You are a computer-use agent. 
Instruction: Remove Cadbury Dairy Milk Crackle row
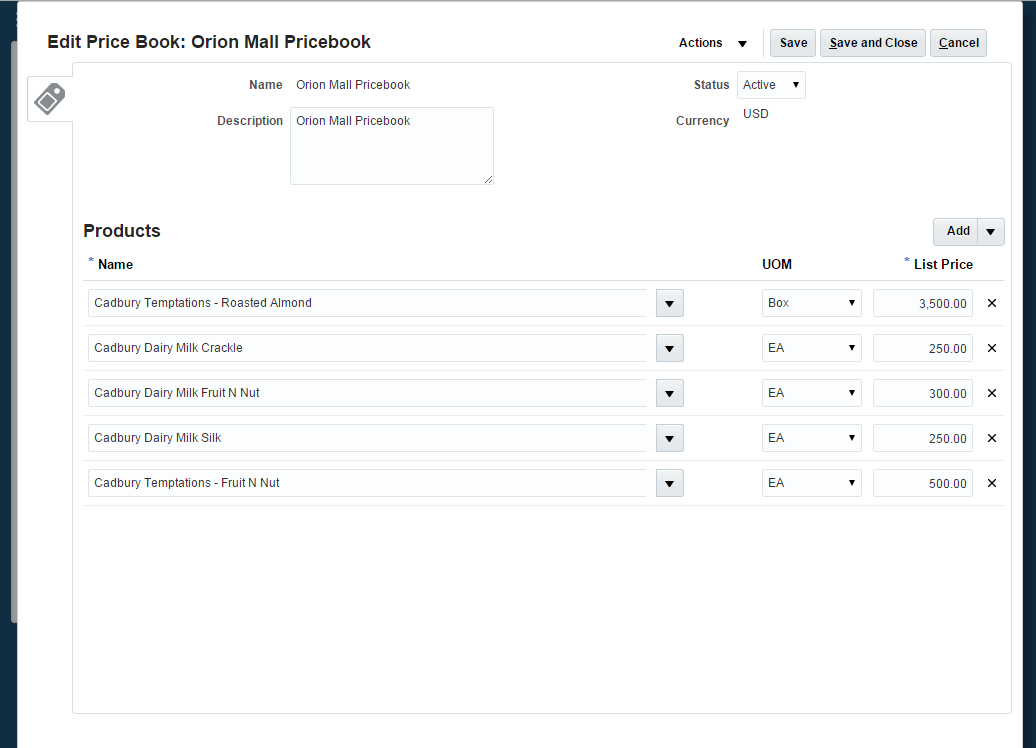coord(992,348)
